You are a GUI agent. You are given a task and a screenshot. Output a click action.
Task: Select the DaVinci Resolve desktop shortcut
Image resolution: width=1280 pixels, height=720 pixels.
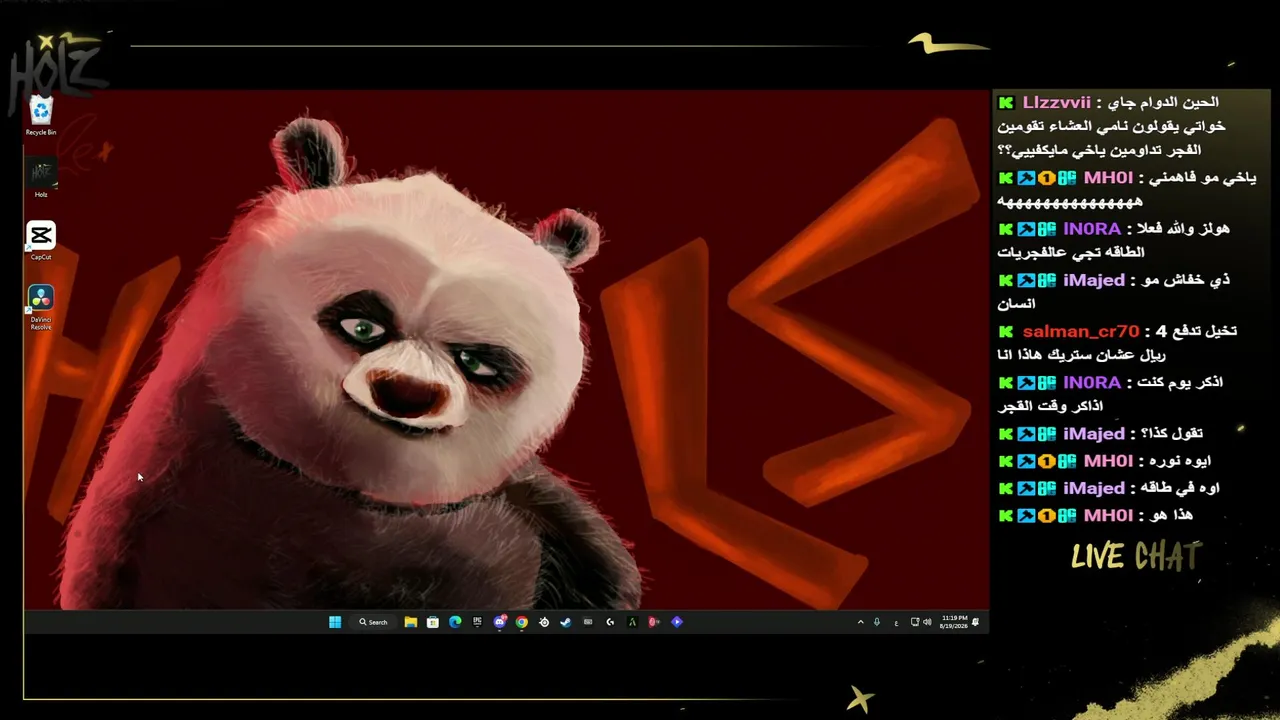(41, 308)
